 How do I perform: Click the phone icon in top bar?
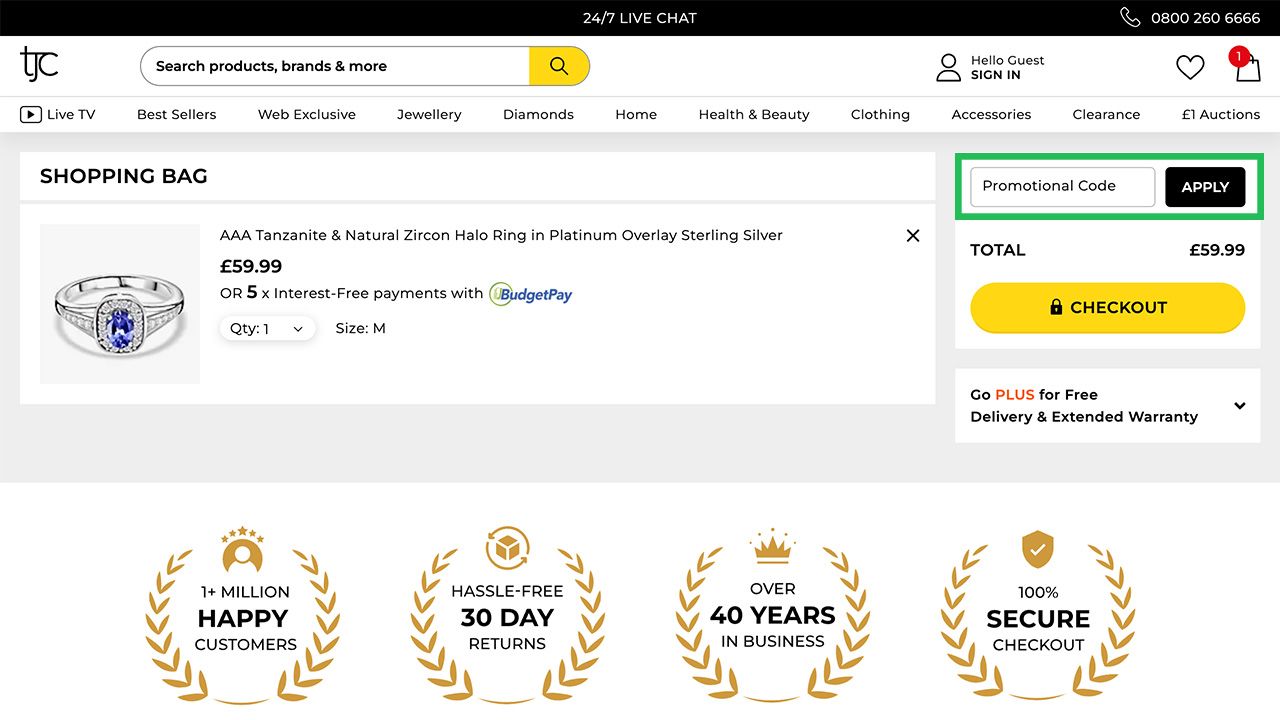pos(1130,17)
